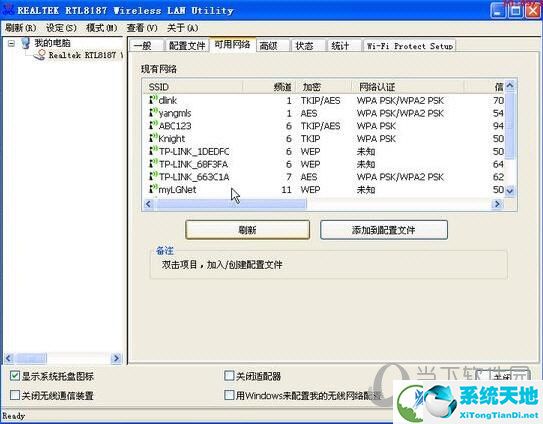Click the yangmls network signal icon
Screen dimensions: 543x424
pos(153,113)
